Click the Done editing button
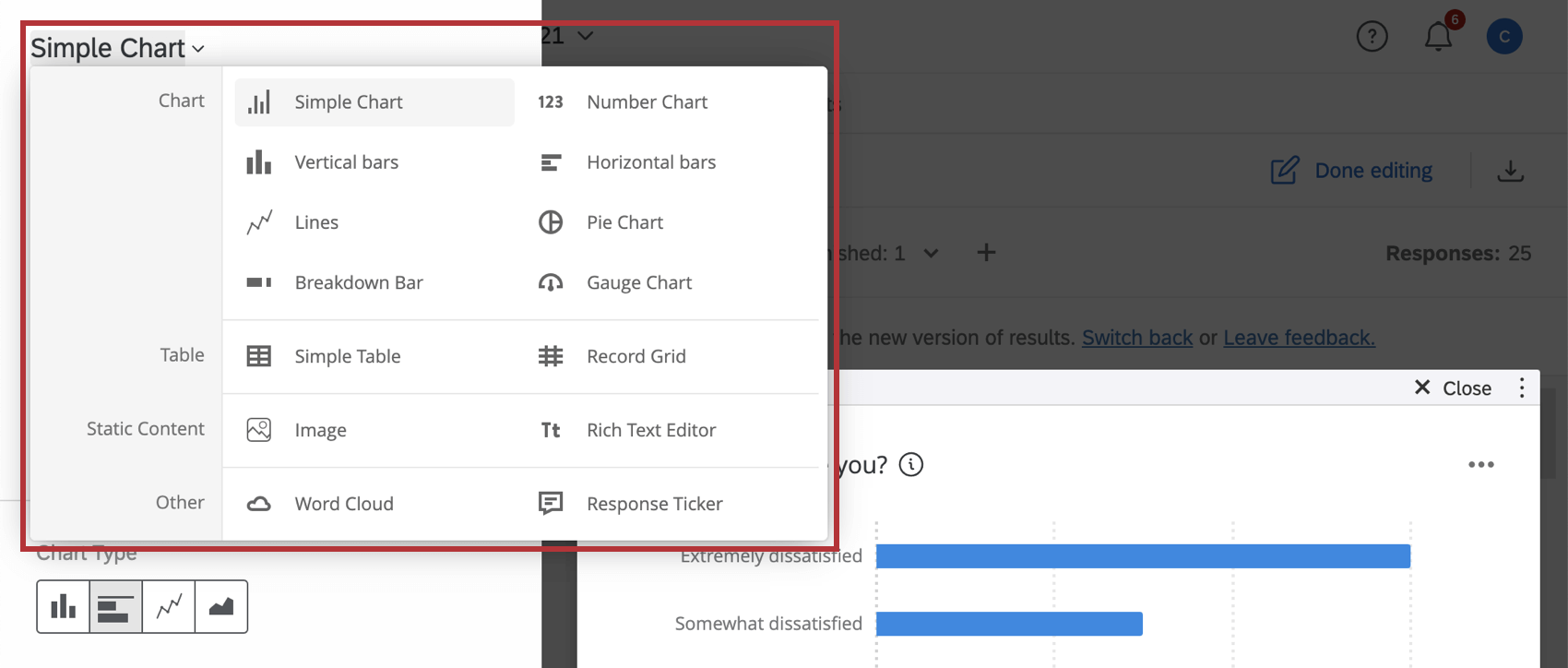 (x=1352, y=171)
